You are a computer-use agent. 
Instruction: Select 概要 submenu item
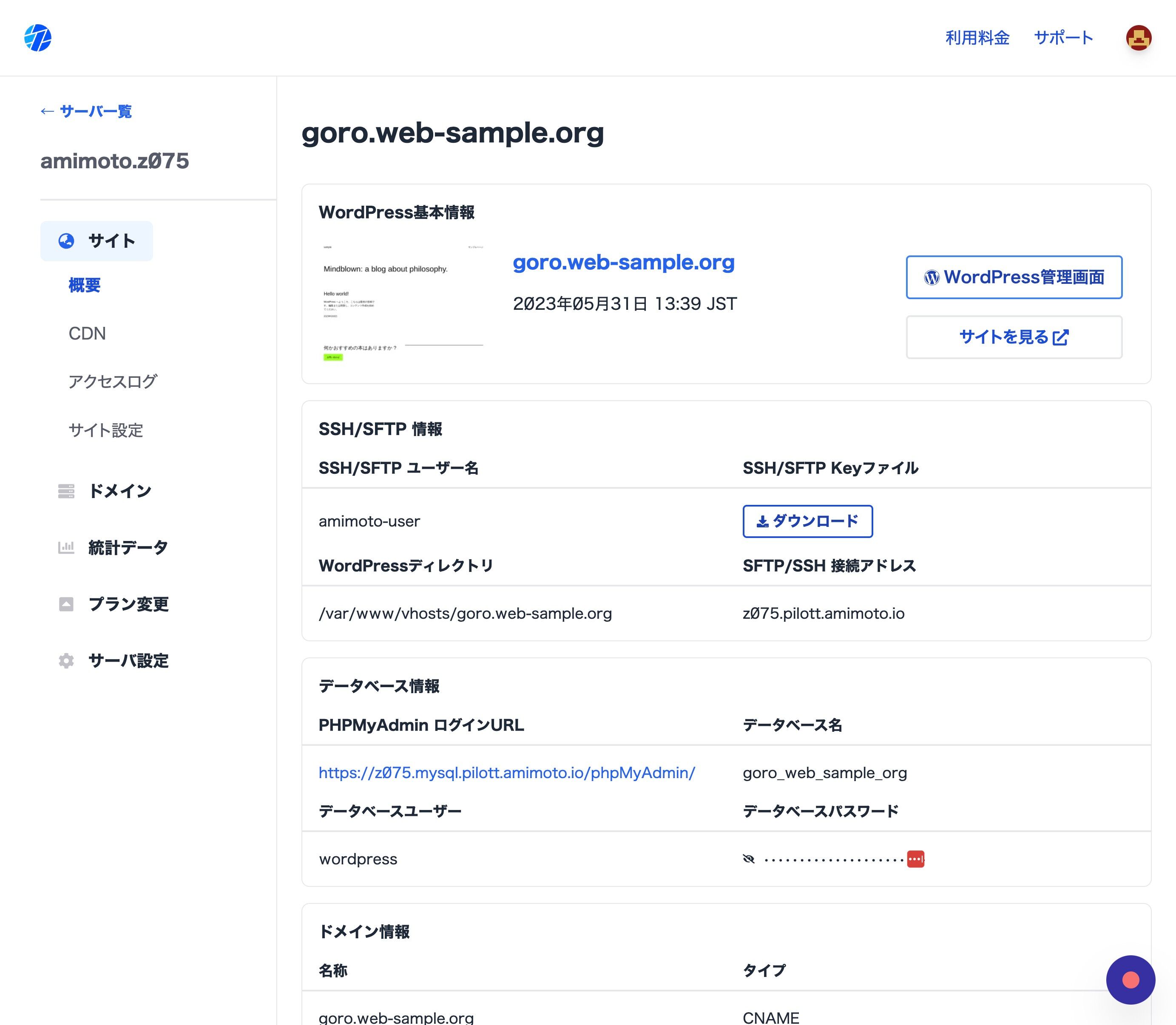pos(85,285)
